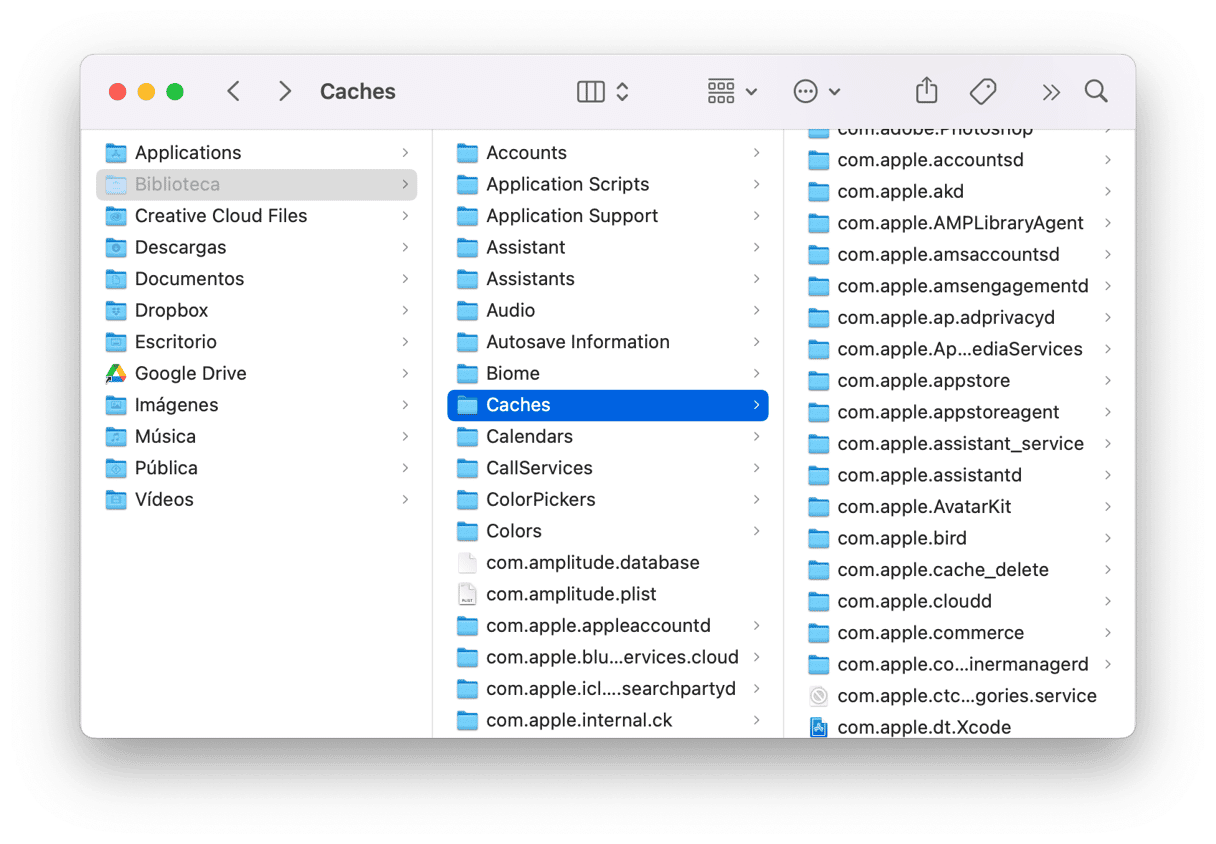
Task: Click the com.apple.dt.Xcode file icon
Action: [819, 727]
